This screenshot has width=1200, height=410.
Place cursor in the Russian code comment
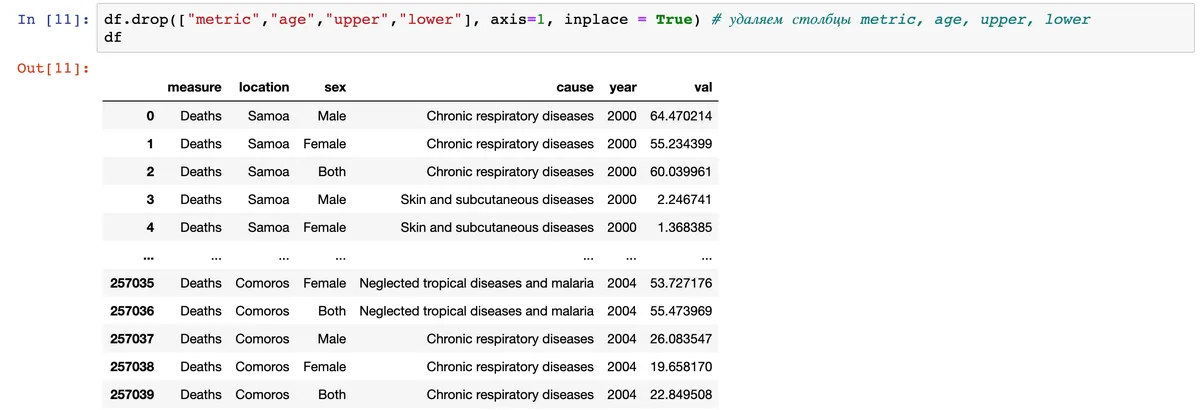900,20
